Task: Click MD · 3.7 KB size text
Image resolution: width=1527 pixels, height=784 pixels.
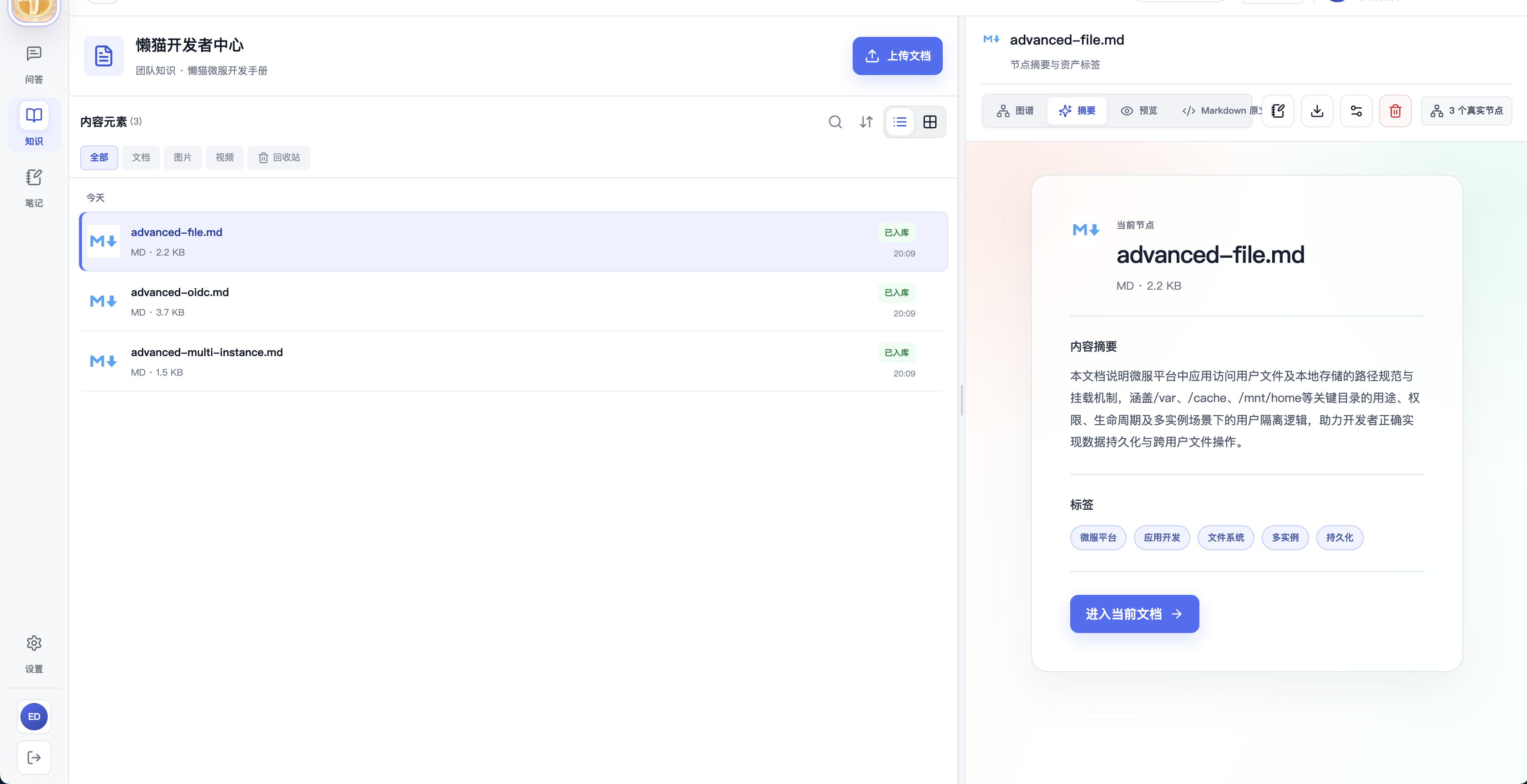Action: [x=158, y=312]
